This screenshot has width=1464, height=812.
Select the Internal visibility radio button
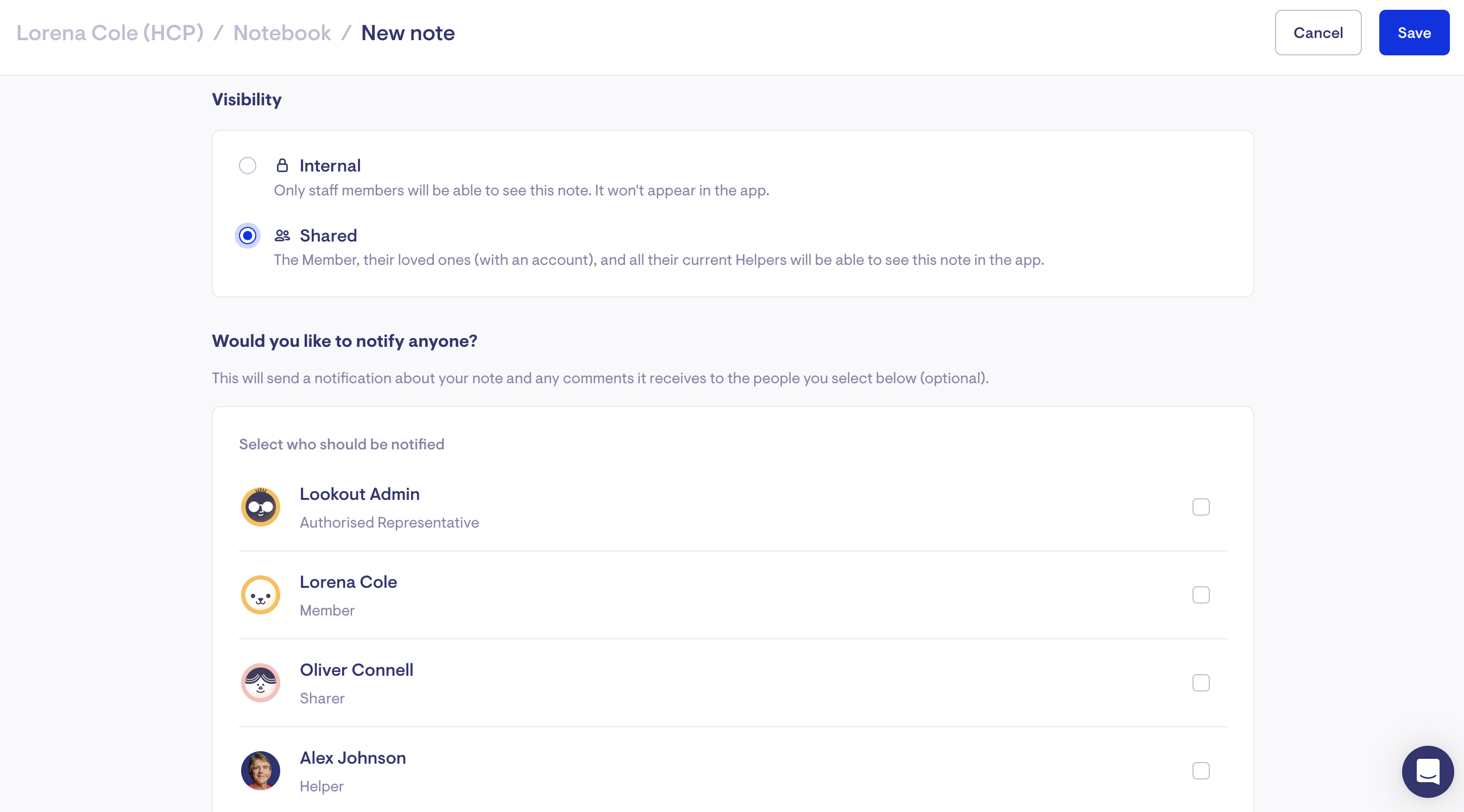pos(247,166)
